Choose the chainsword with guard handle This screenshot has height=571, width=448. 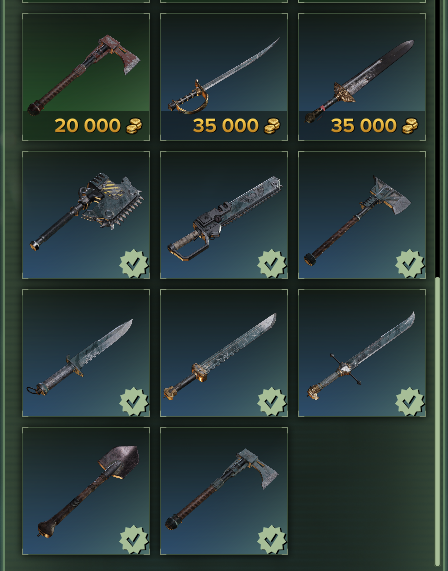224,215
